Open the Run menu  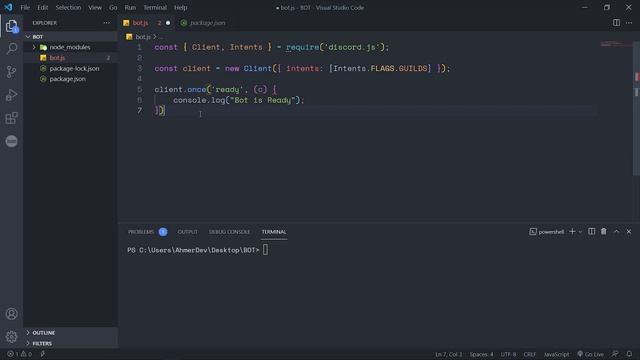point(130,7)
